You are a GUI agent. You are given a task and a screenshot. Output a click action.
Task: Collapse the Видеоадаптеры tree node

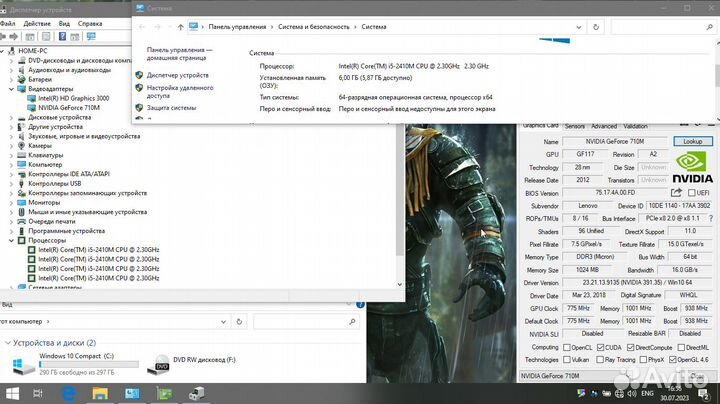(11, 89)
